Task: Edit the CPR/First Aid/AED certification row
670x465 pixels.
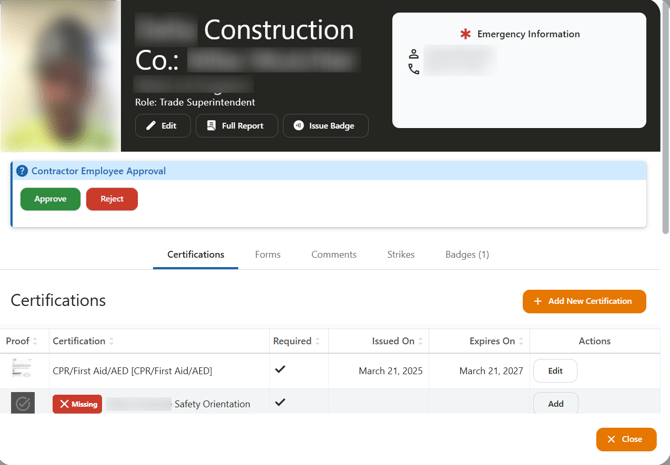Action: click(555, 371)
